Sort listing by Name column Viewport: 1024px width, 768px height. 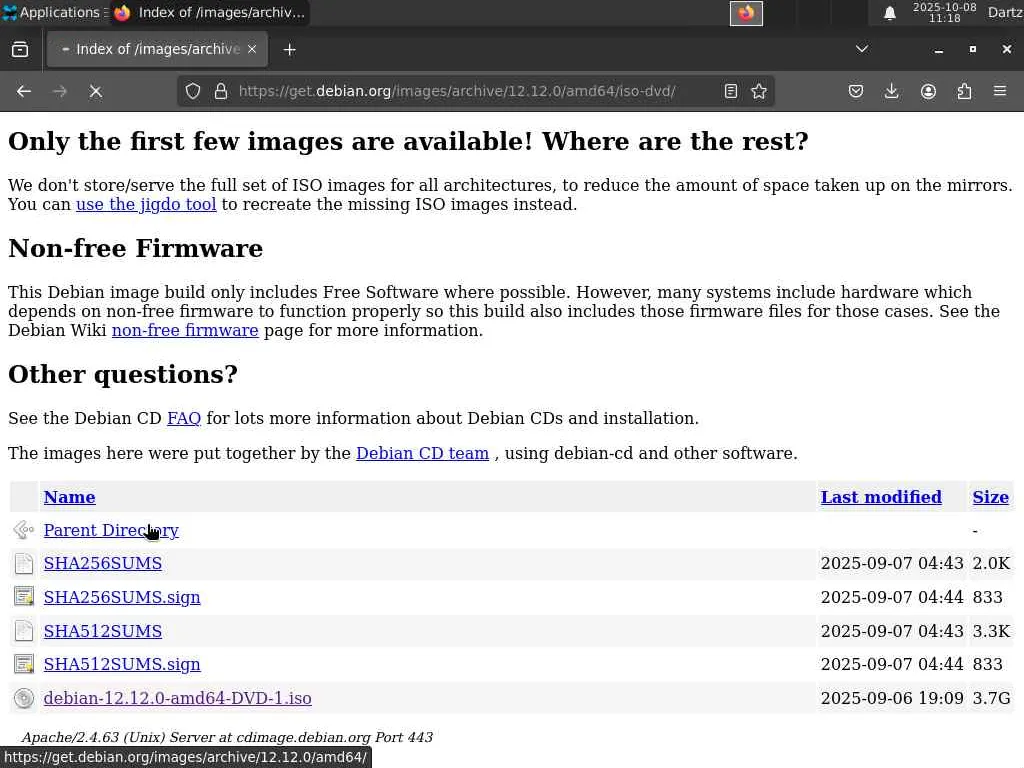(69, 497)
